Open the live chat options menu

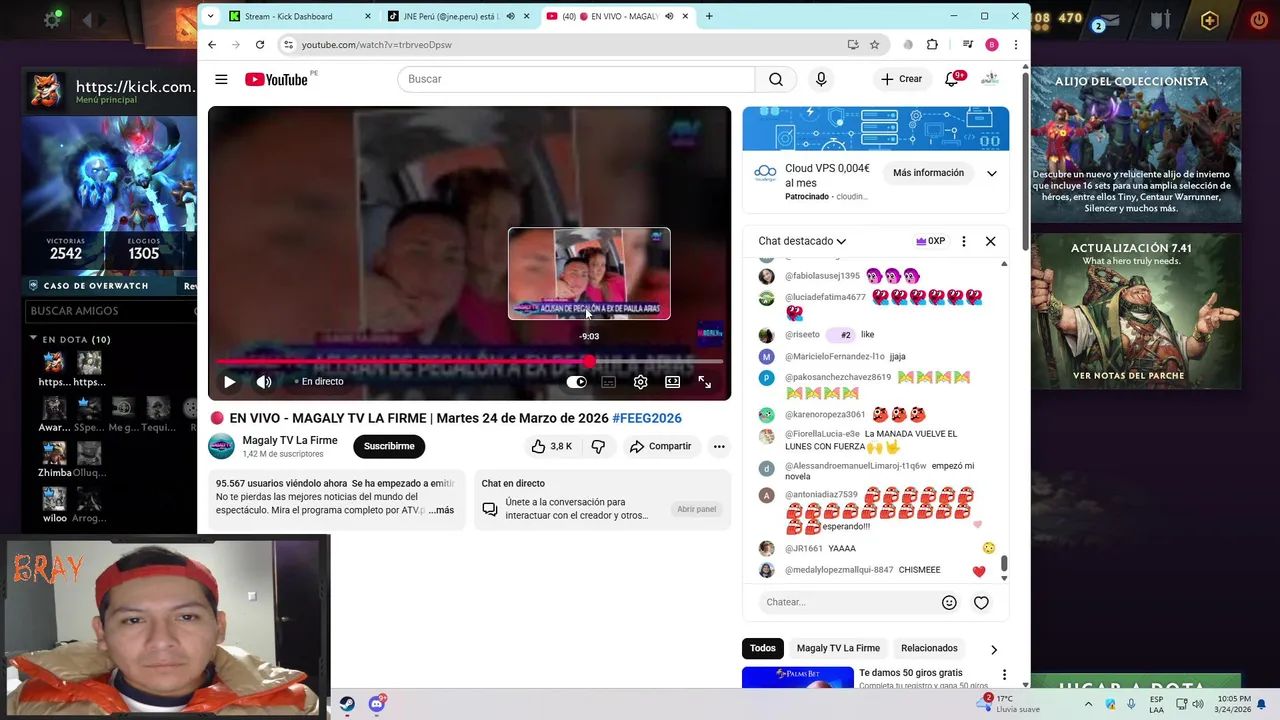point(963,241)
